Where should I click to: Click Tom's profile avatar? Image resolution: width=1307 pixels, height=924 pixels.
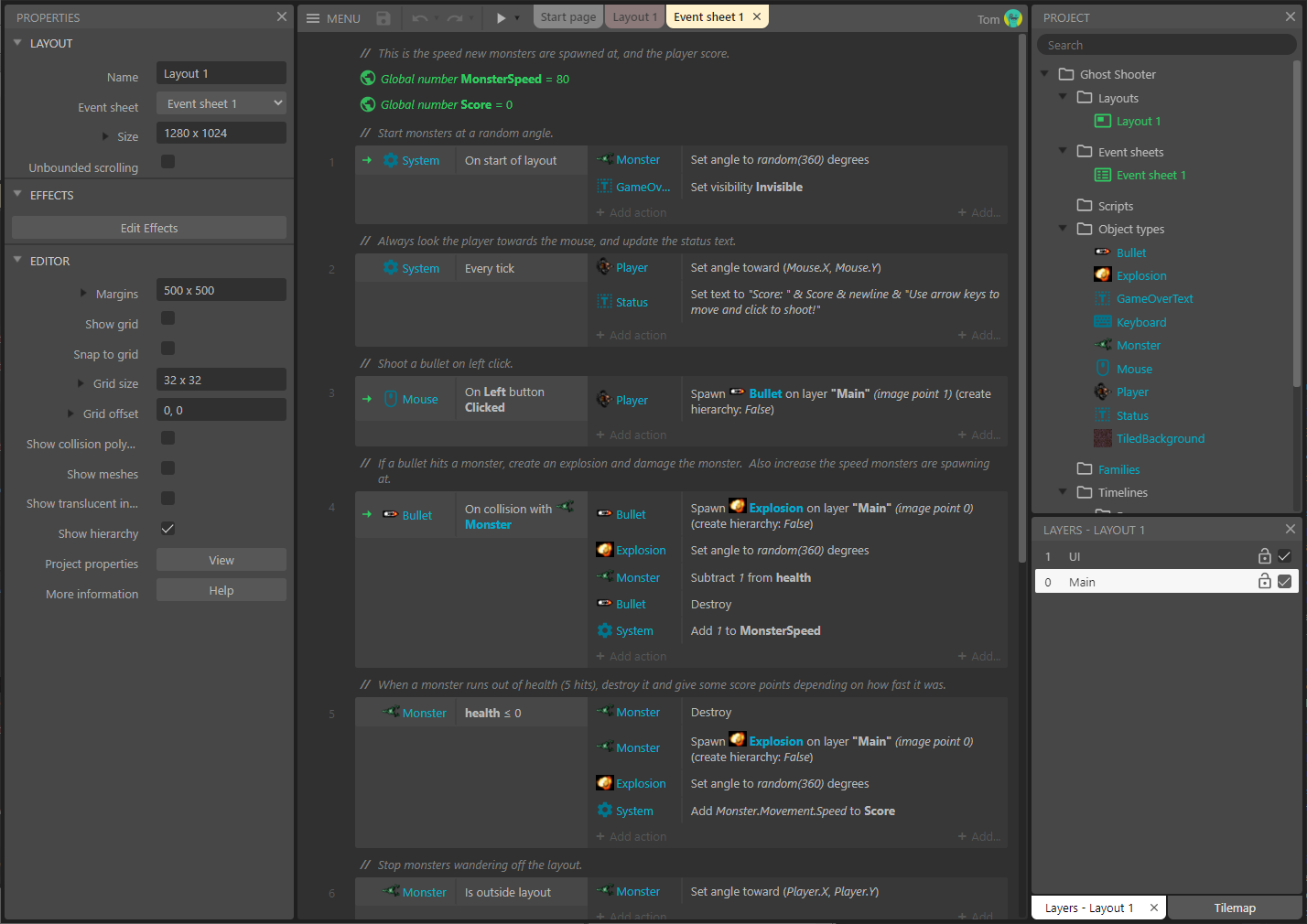click(1015, 17)
